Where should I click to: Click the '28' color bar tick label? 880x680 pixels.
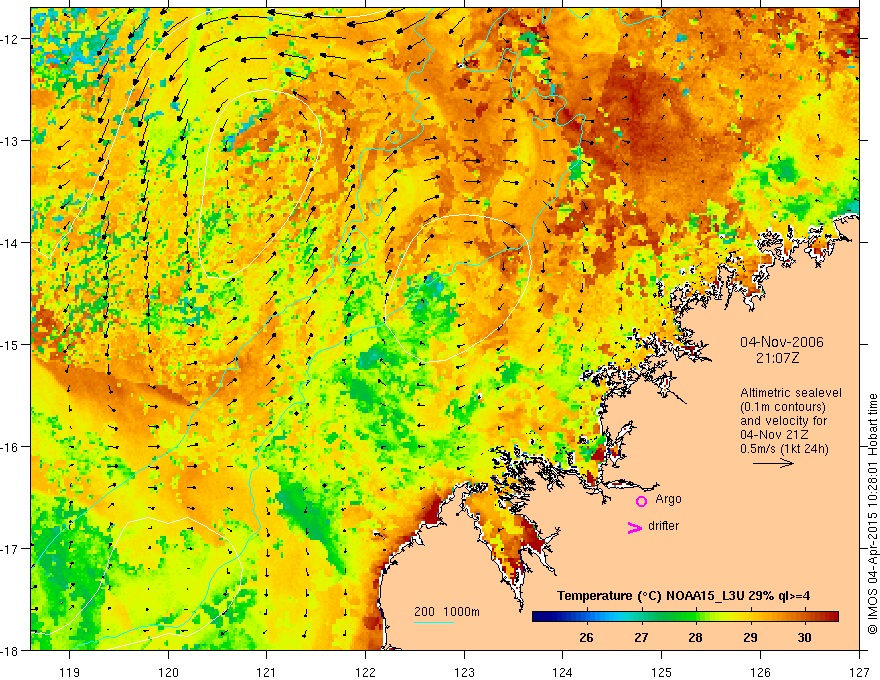(x=695, y=637)
